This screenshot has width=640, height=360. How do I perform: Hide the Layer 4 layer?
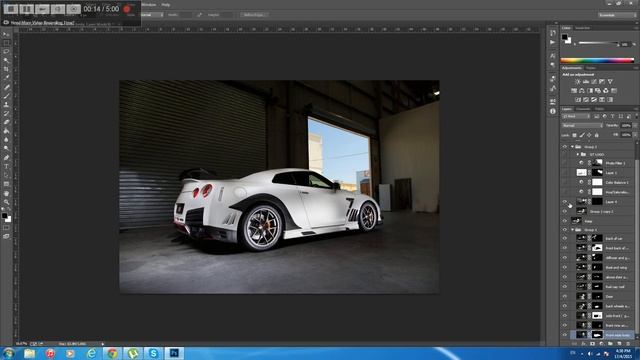[x=565, y=202]
